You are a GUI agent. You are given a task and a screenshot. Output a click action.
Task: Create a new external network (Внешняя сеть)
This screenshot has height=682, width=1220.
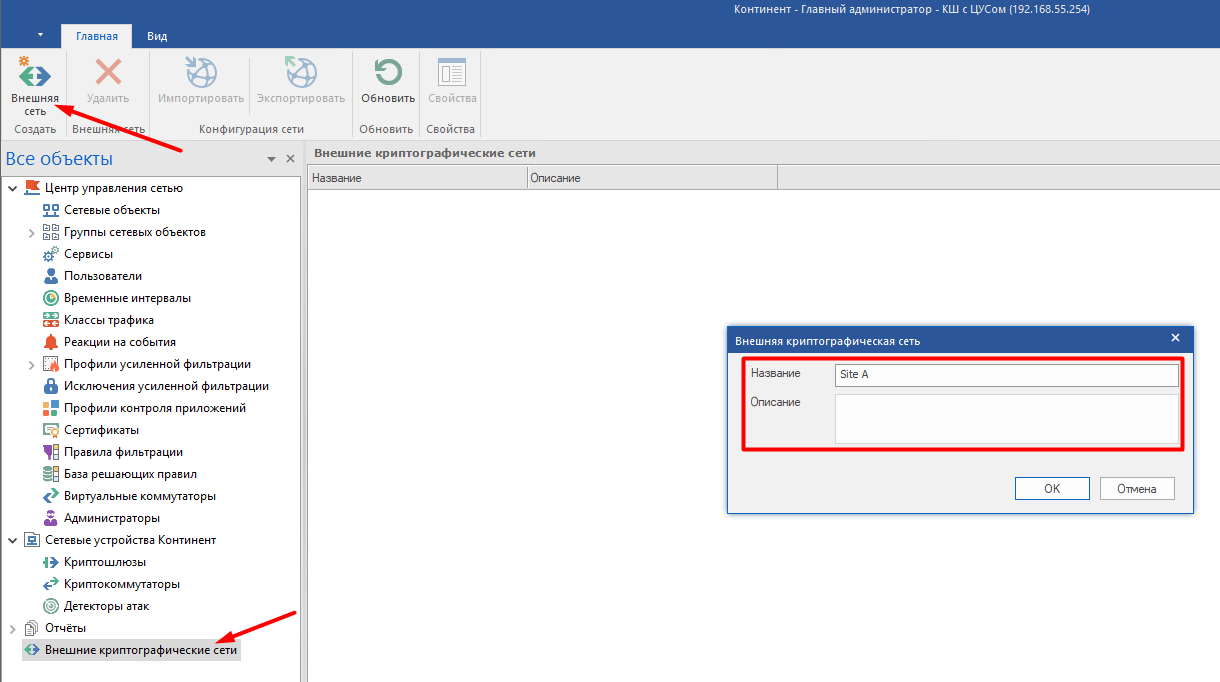34,86
